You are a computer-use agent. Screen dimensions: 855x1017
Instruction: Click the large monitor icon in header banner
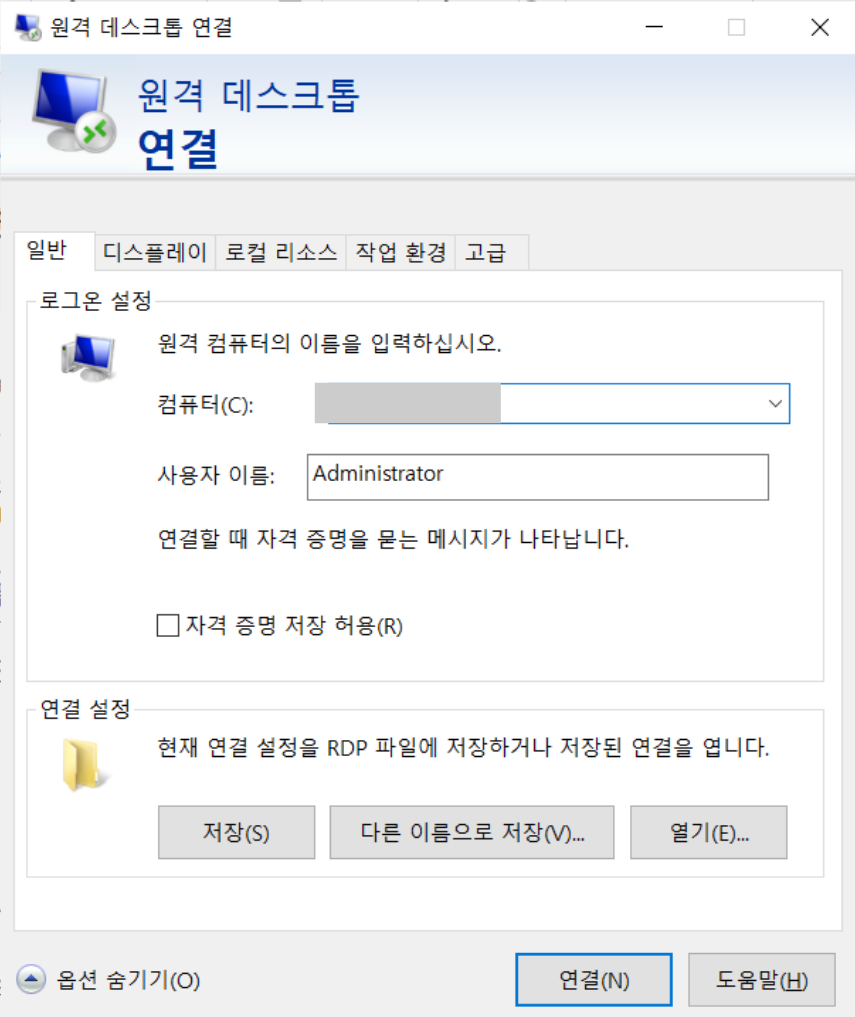point(74,111)
